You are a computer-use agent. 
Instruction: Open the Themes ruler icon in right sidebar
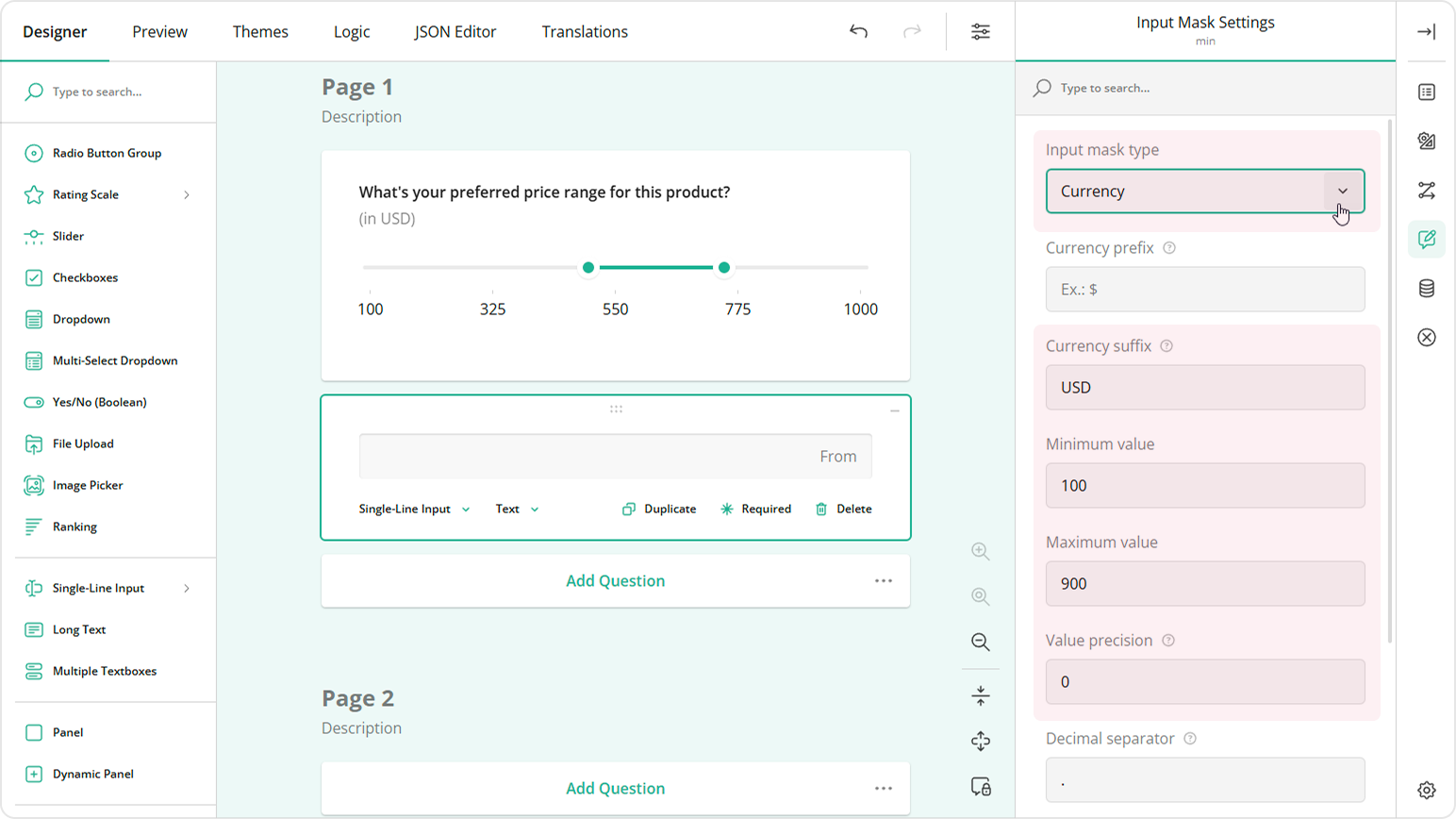[x=1427, y=141]
